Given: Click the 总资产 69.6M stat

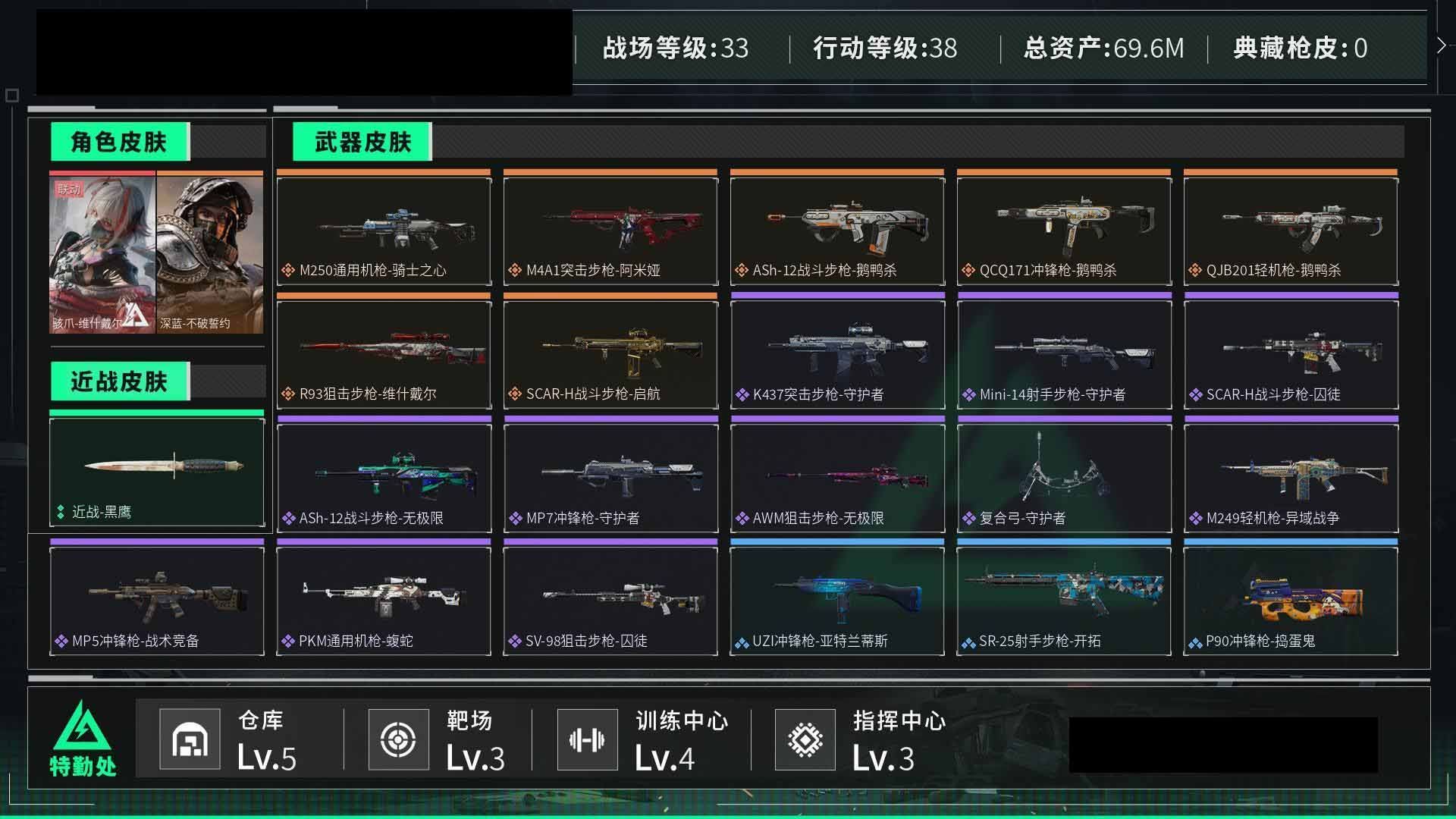Looking at the screenshot, I should point(1103,49).
